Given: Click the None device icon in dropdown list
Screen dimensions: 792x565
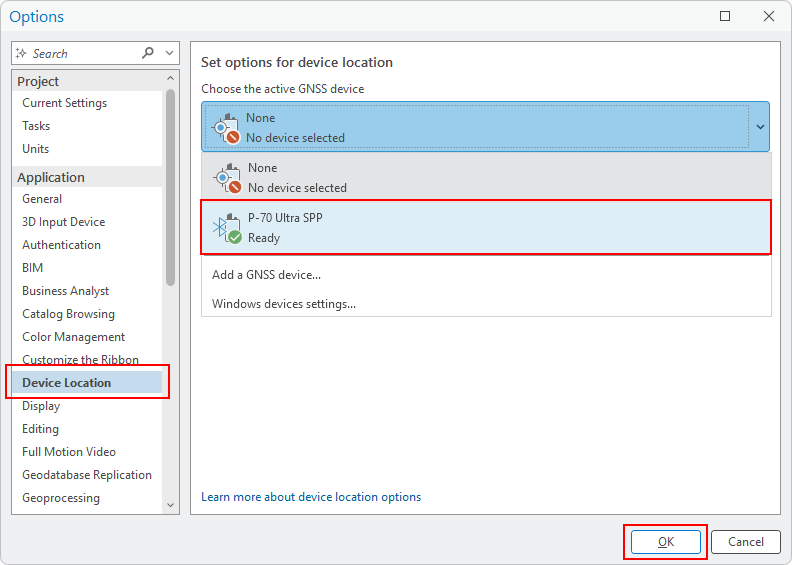Looking at the screenshot, I should pyautogui.click(x=227, y=178).
